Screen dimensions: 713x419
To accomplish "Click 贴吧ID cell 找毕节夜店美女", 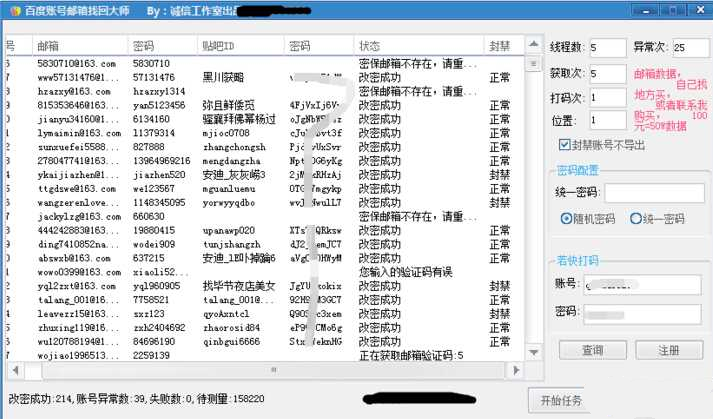I will 239,286.
